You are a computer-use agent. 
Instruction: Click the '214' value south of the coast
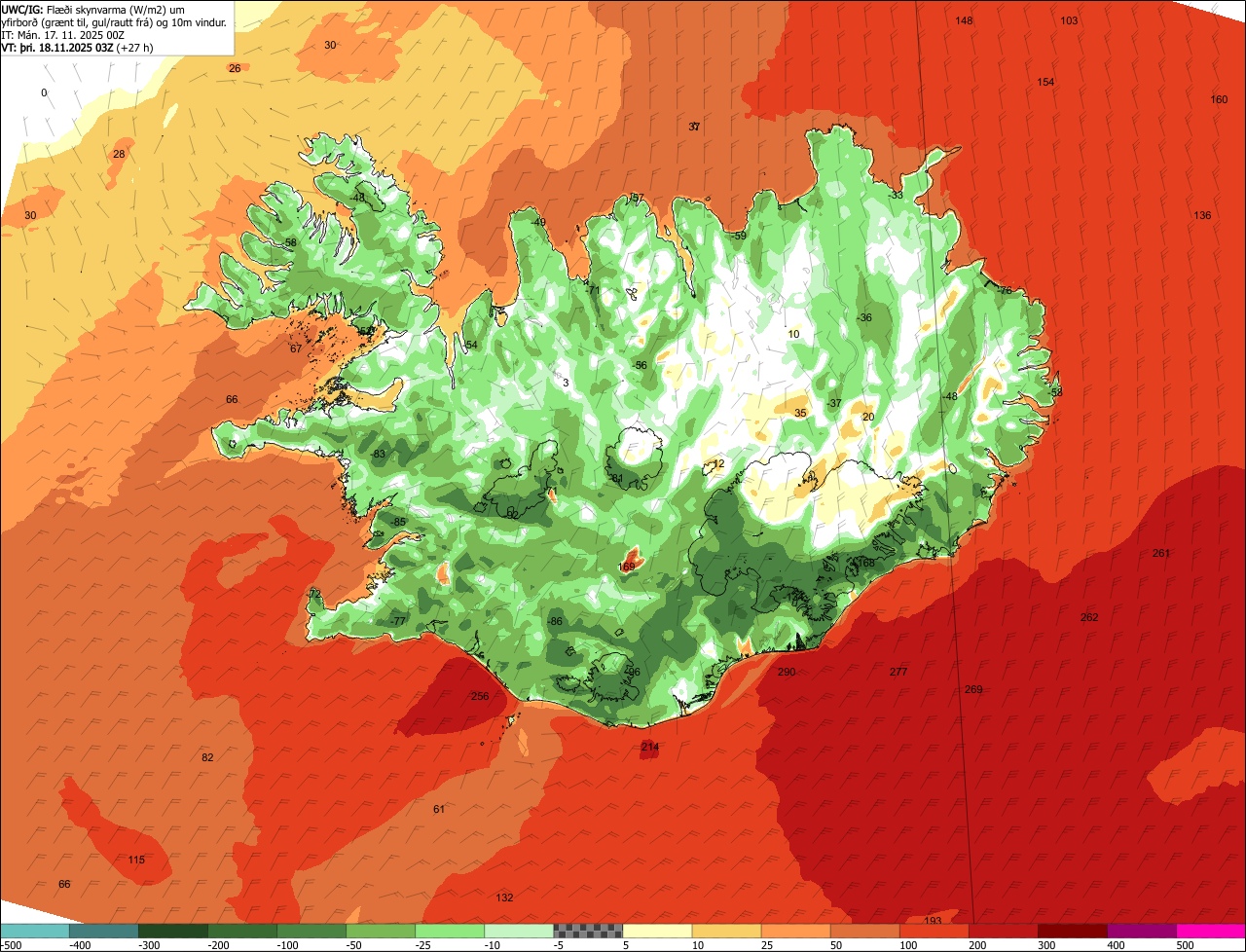[650, 747]
